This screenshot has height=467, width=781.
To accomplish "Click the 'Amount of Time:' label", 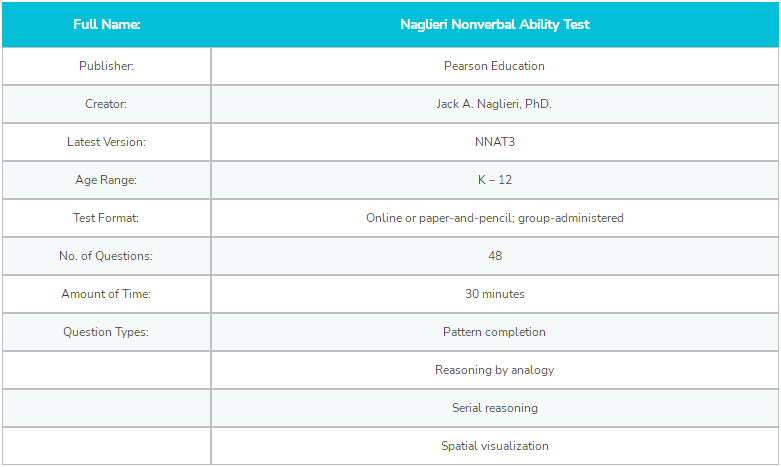I will [x=106, y=294].
